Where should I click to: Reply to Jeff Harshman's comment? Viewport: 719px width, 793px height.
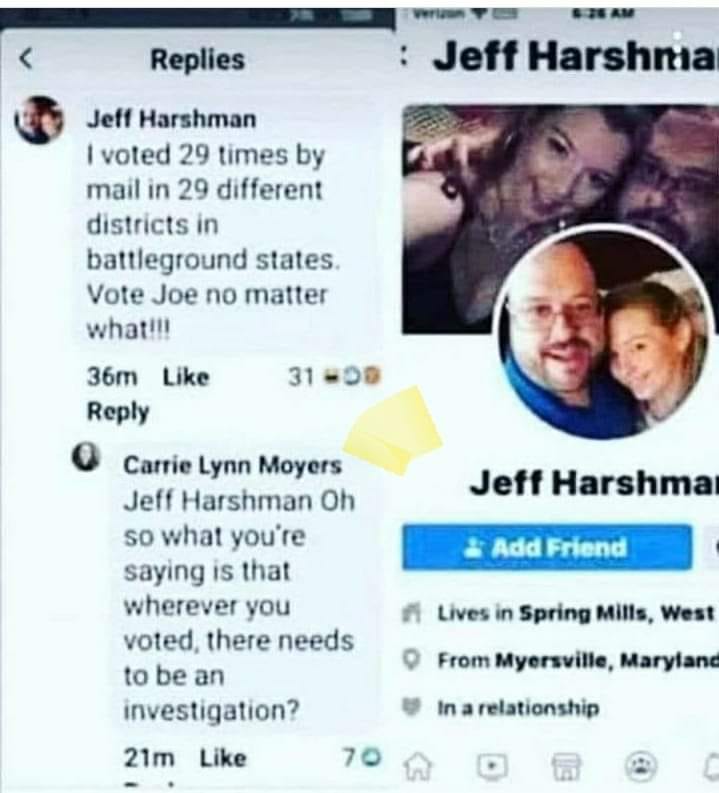(x=118, y=412)
